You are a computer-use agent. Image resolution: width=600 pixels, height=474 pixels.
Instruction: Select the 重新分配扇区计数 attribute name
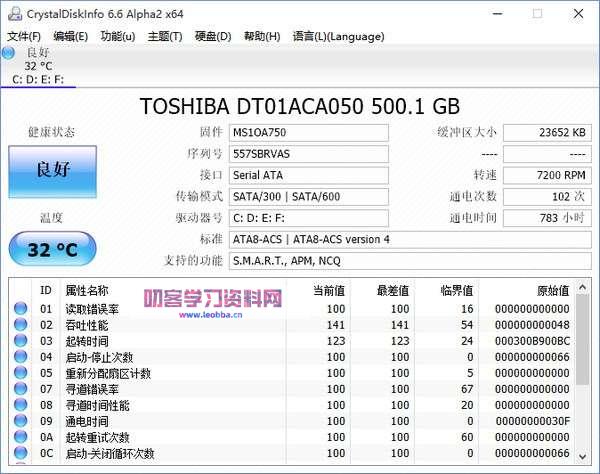click(x=108, y=373)
